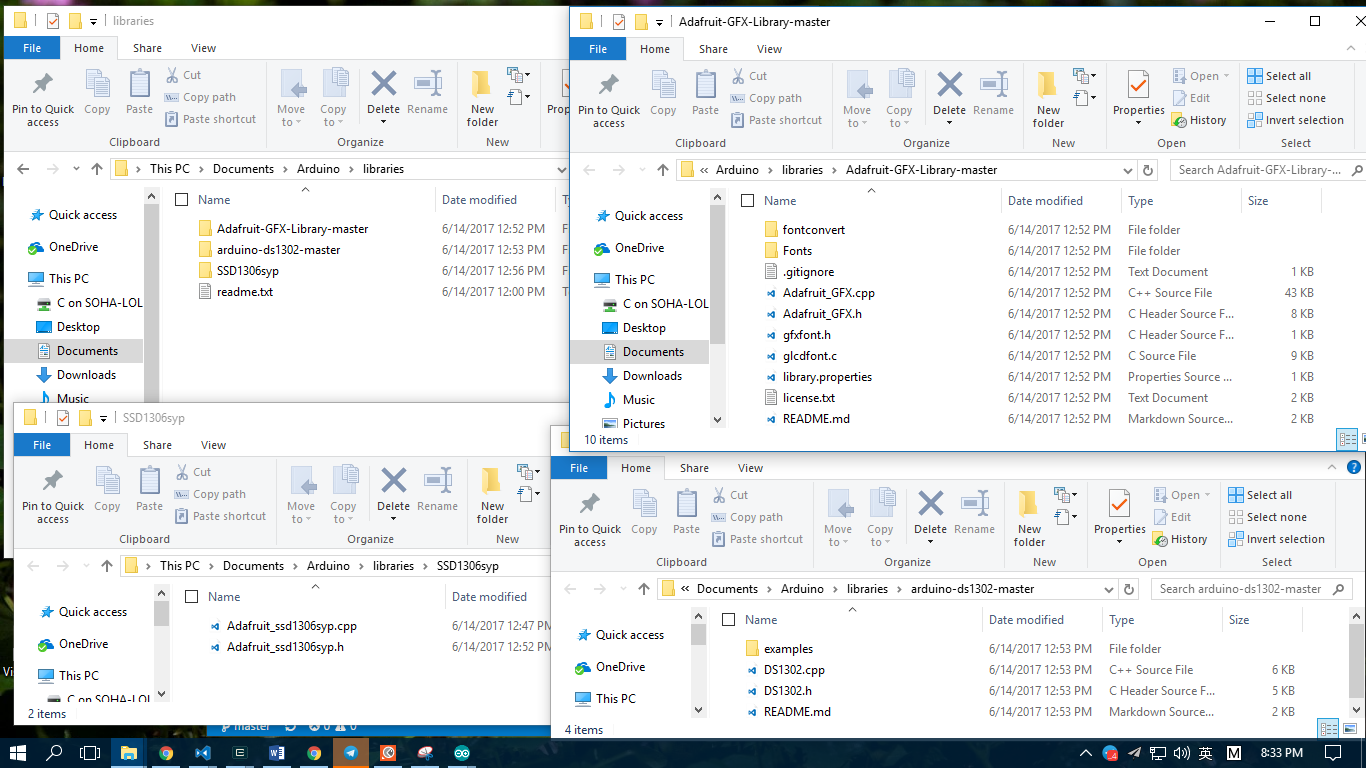Open Task View on the taskbar
The image size is (1366, 768).
tap(91, 753)
